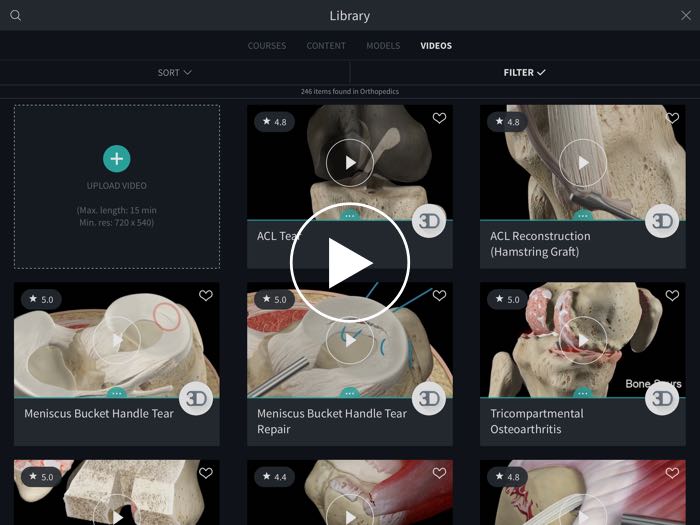Toggle heart on Tricompartmental Osteoarthritis video
The height and width of the screenshot is (525, 700).
672,296
